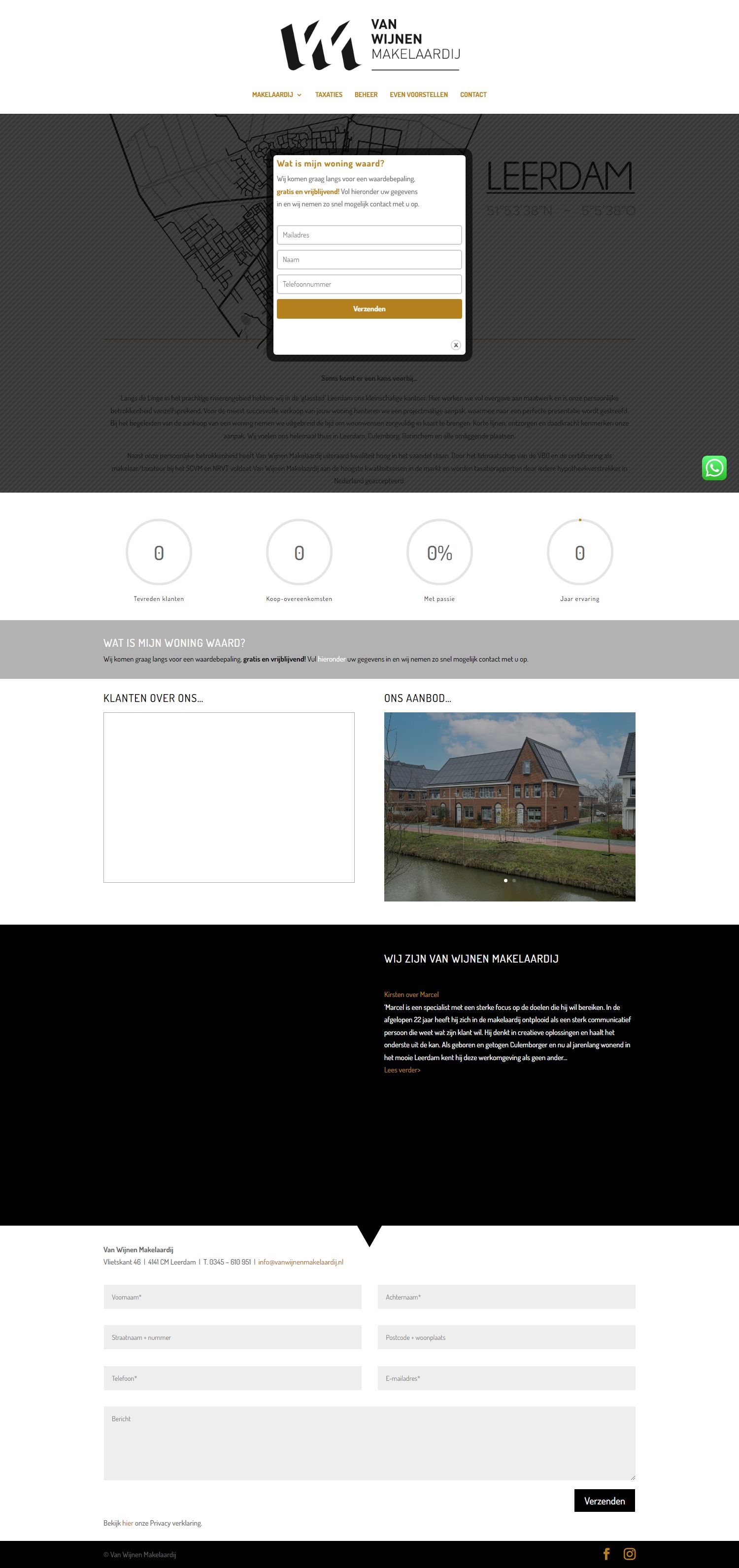Click the Van Wijnen Makelaardij logo
Screen dimensions: 739x1568
tap(369, 44)
